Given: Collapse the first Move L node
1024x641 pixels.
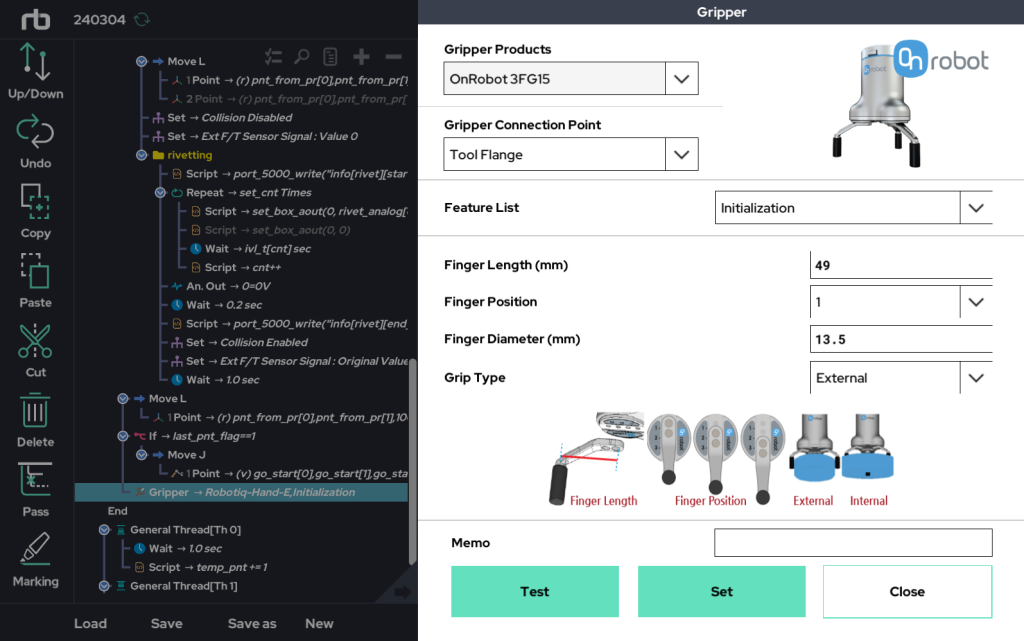Looking at the screenshot, I should point(142,61).
